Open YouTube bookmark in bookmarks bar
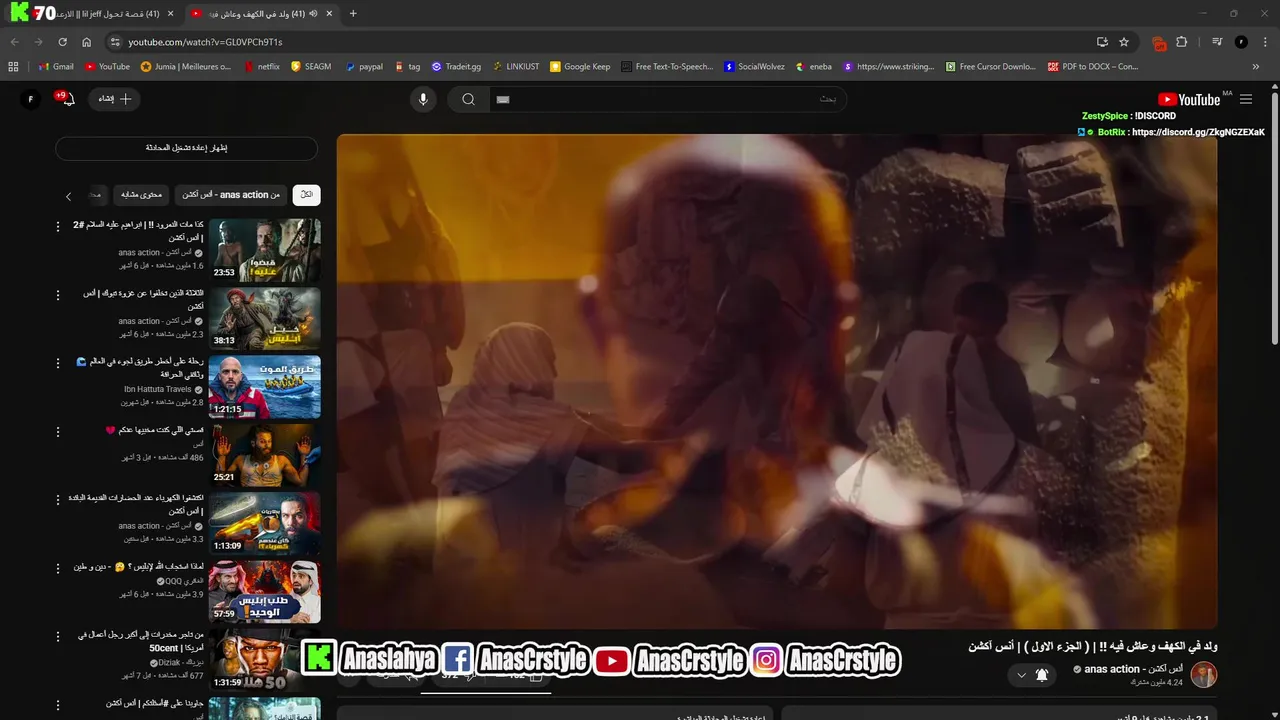 click(x=107, y=67)
